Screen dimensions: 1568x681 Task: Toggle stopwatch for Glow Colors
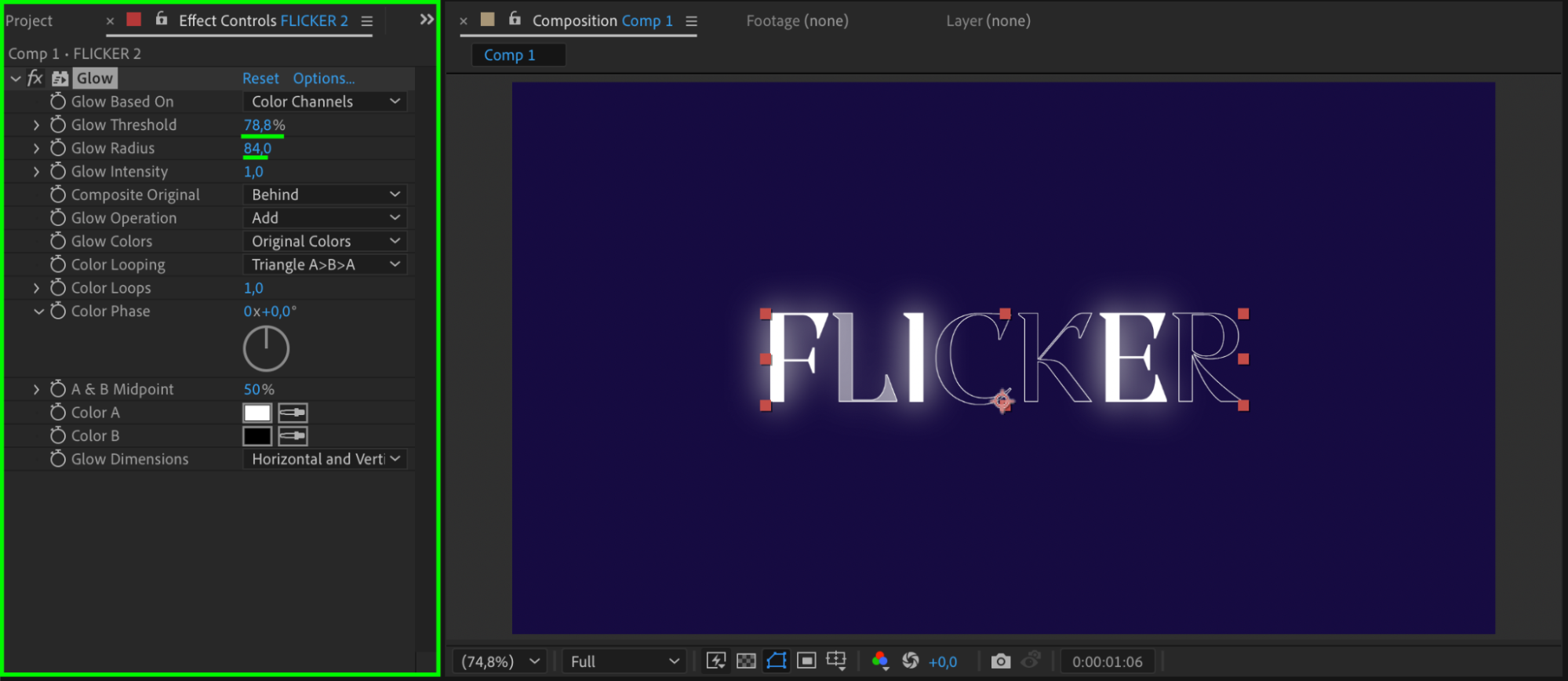click(58, 241)
